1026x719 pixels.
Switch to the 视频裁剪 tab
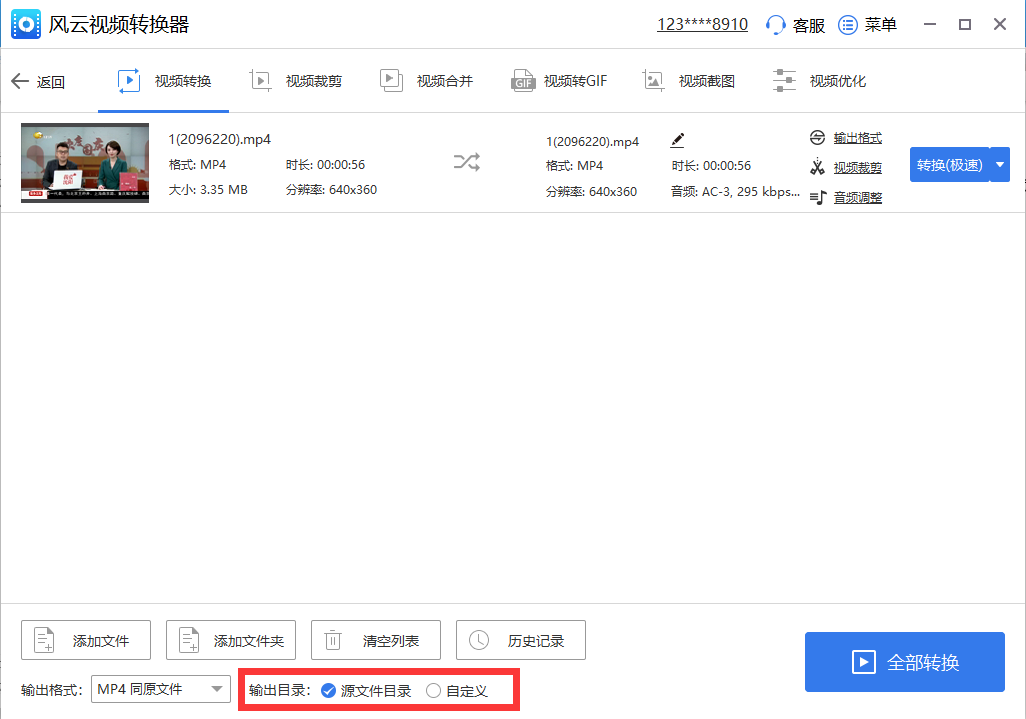[x=296, y=81]
